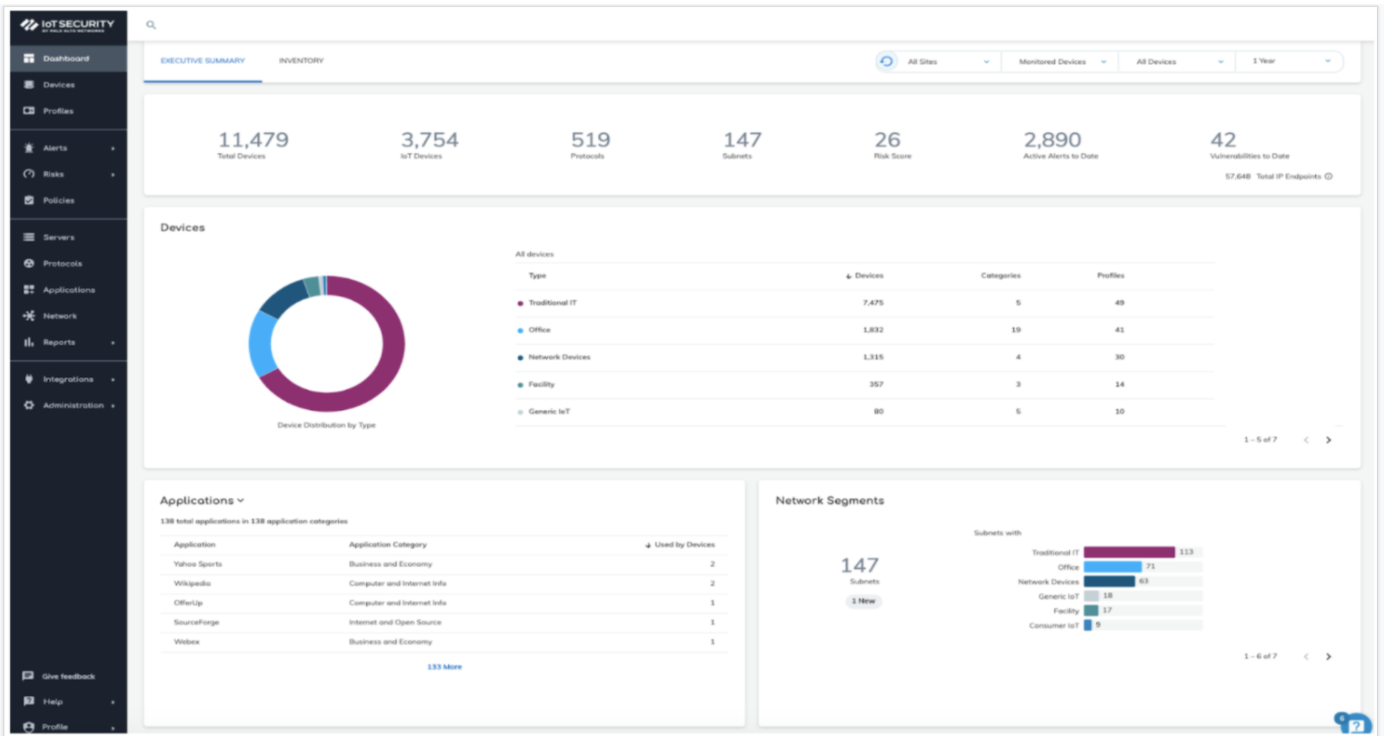The width and height of the screenshot is (1384, 740).
Task: Open the Applications grid icon
Action: tap(29, 290)
